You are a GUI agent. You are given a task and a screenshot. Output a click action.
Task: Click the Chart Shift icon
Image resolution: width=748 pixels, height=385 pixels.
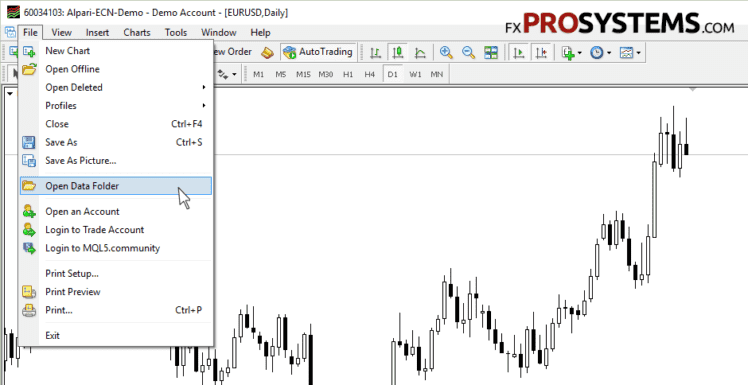tap(541, 52)
